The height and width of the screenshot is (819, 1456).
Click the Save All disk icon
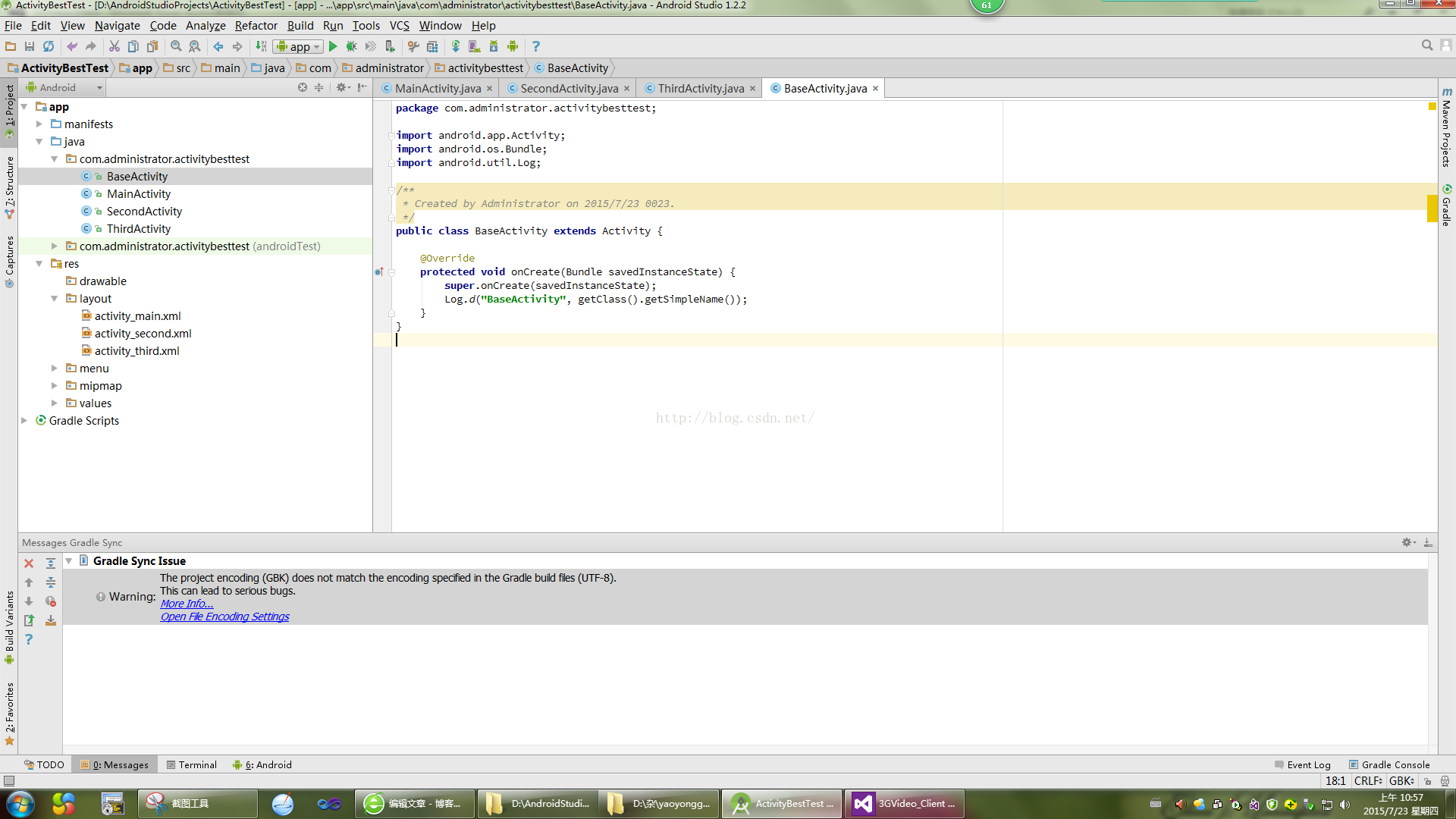[x=30, y=46]
